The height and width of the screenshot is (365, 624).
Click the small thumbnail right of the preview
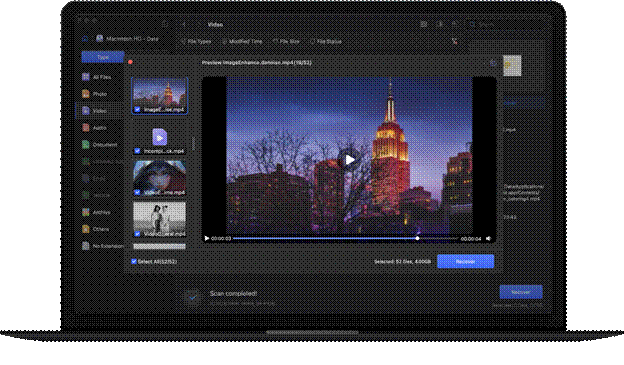(512, 65)
